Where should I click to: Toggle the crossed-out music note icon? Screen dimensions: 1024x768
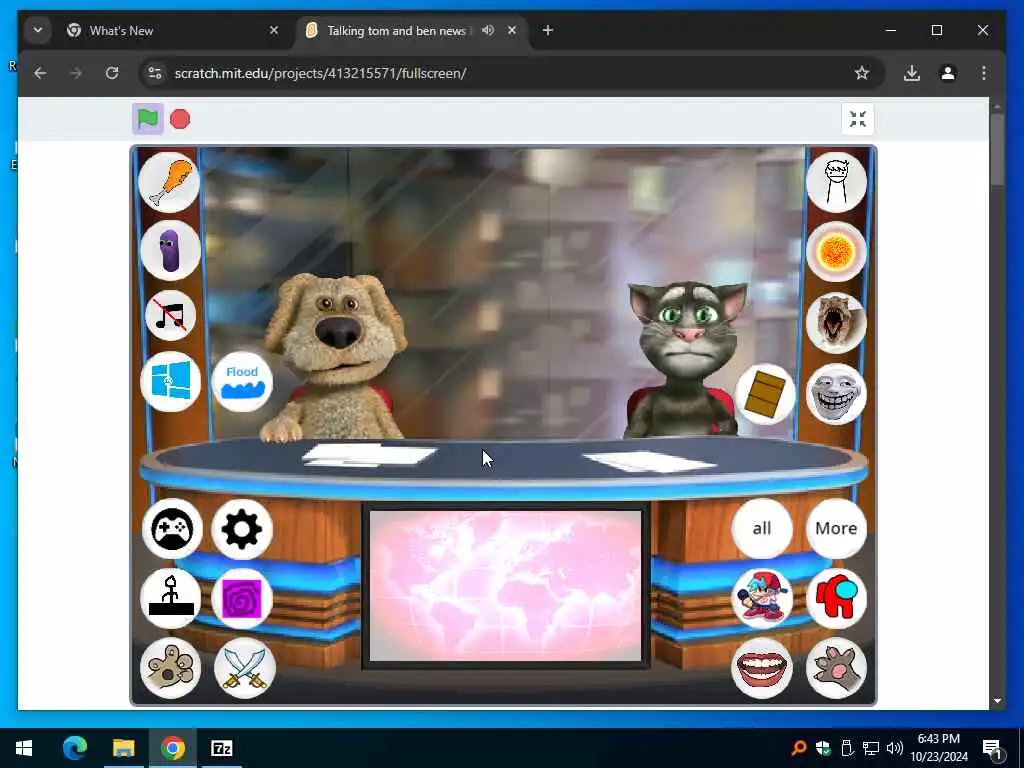[x=170, y=316]
